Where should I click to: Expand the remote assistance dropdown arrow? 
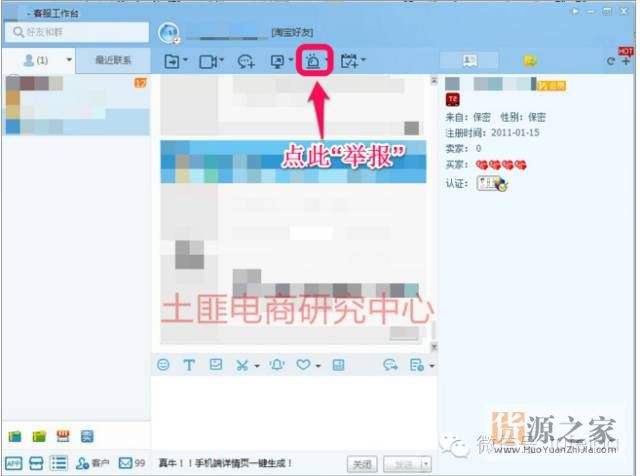point(291,60)
